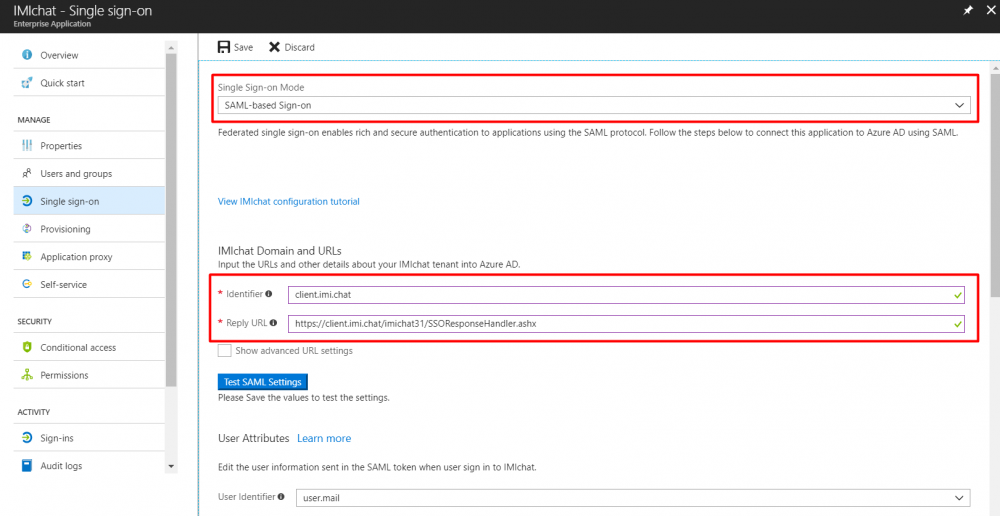This screenshot has height=516, width=1000.
Task: Click the Save button label
Action: tap(243, 48)
